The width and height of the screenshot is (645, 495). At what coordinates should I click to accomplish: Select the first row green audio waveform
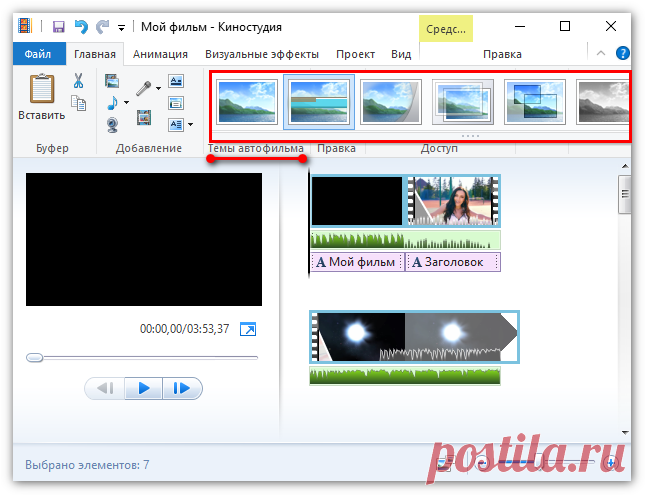406,240
